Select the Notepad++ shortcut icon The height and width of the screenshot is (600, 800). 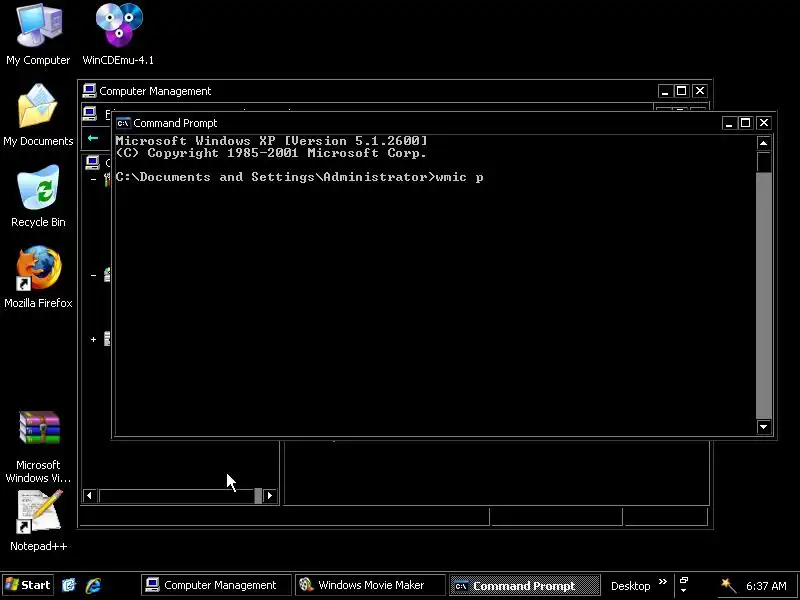[x=39, y=511]
